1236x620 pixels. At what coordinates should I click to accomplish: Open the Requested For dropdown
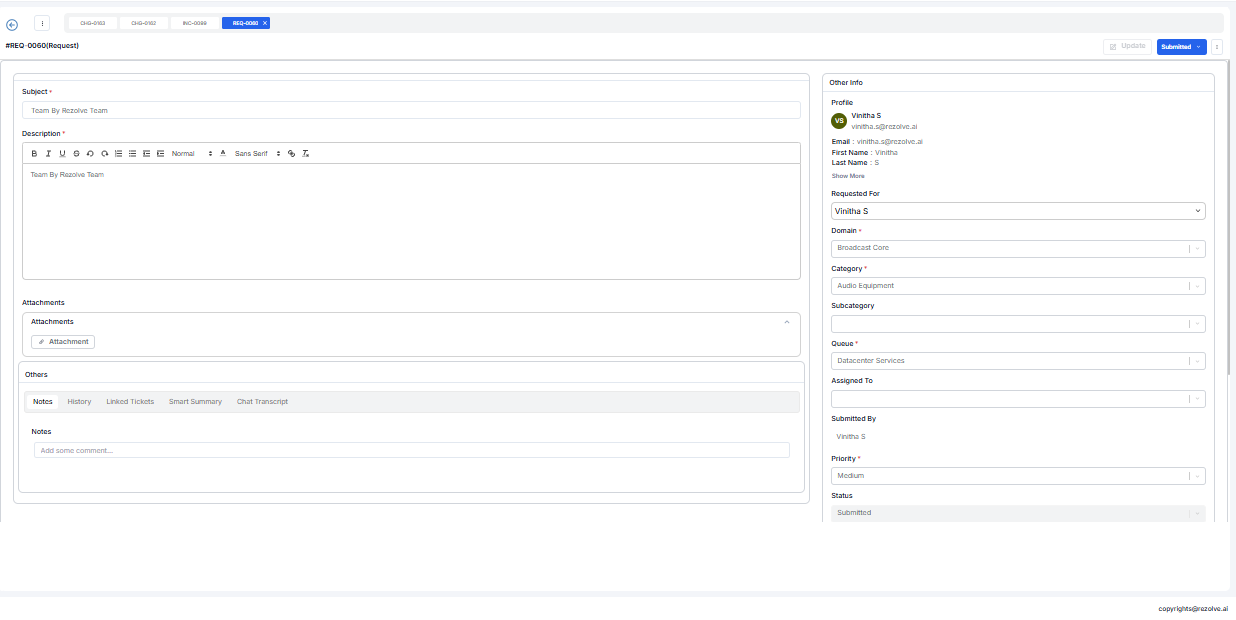point(1018,211)
